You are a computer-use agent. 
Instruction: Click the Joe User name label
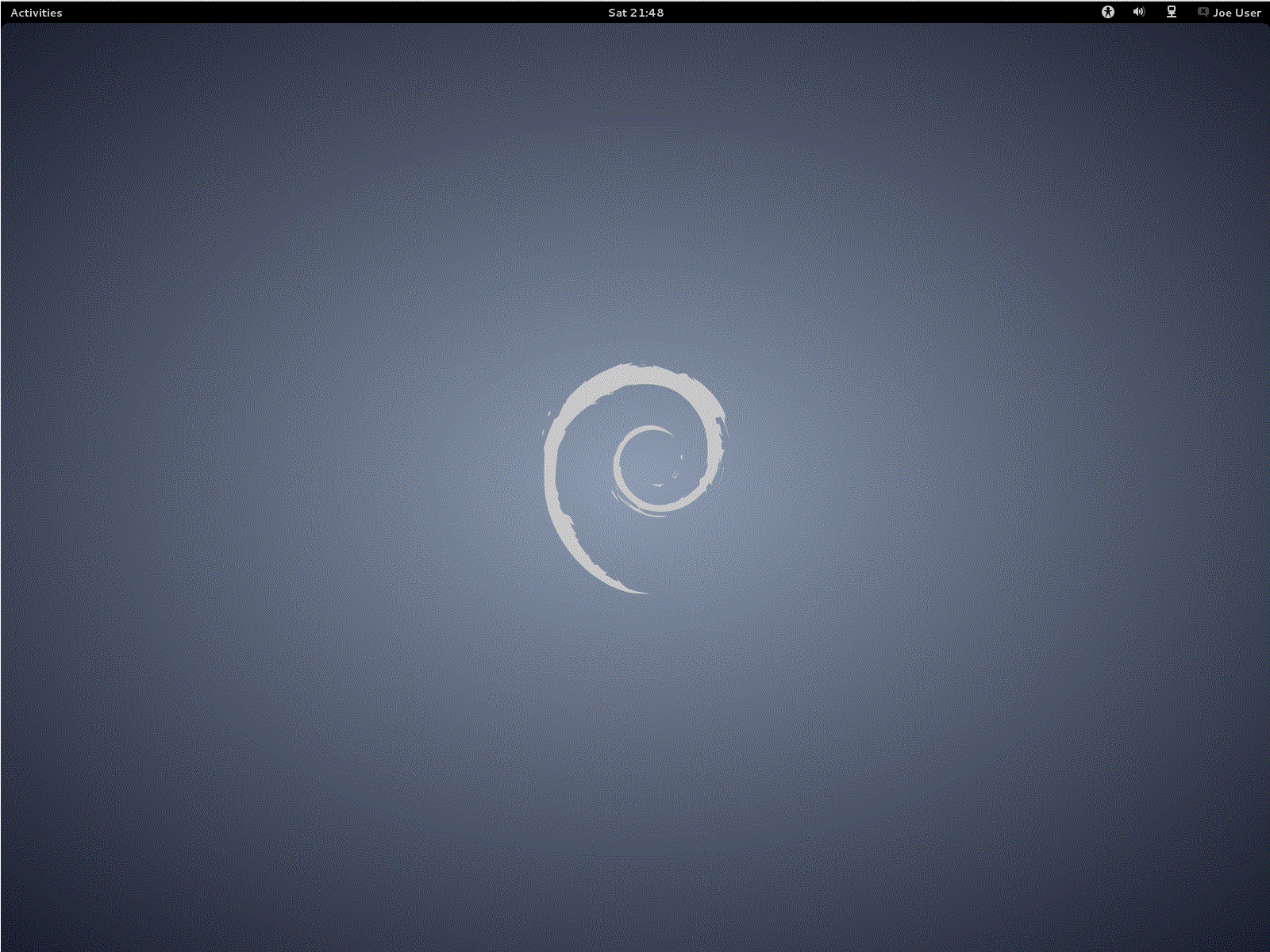pos(1237,13)
